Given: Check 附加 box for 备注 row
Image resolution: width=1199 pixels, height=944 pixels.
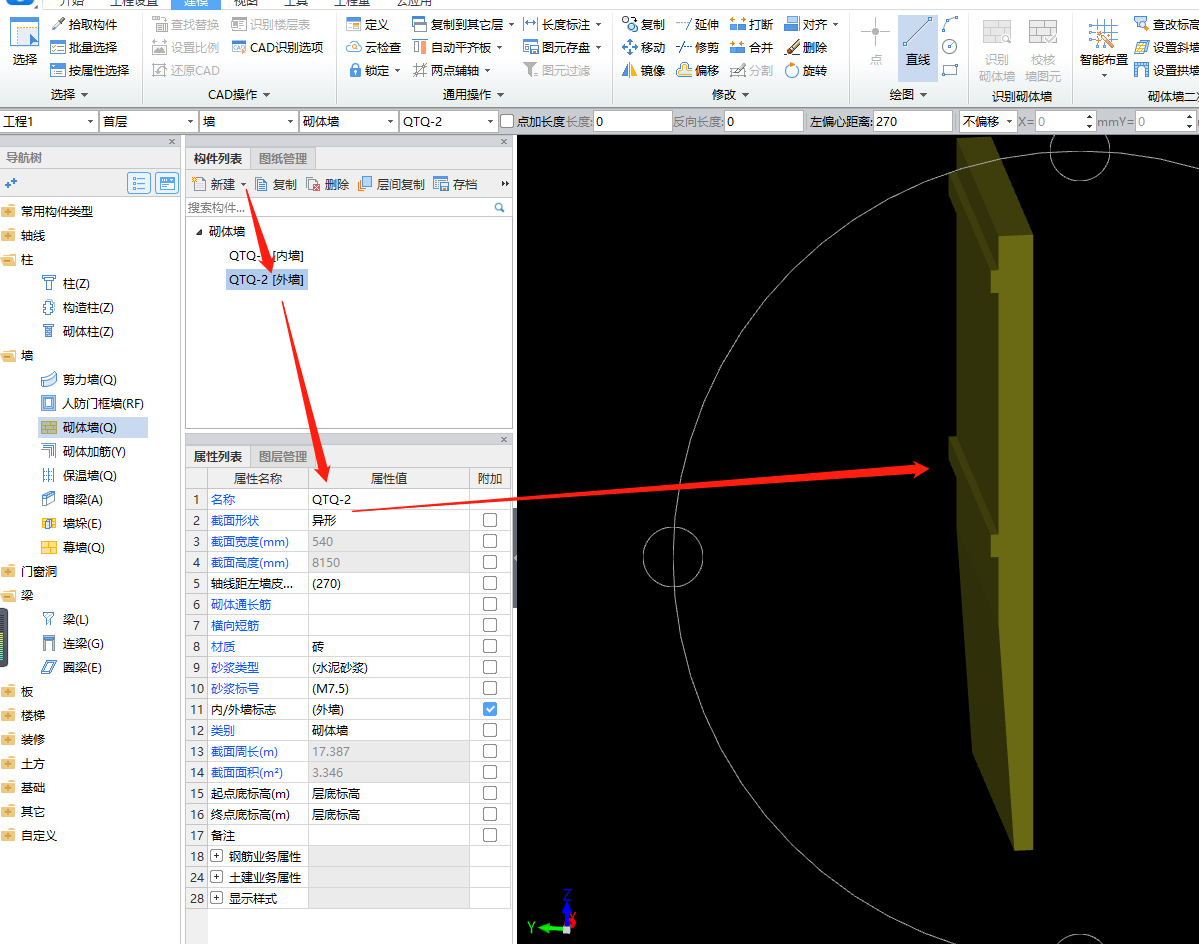Looking at the screenshot, I should pos(490,835).
